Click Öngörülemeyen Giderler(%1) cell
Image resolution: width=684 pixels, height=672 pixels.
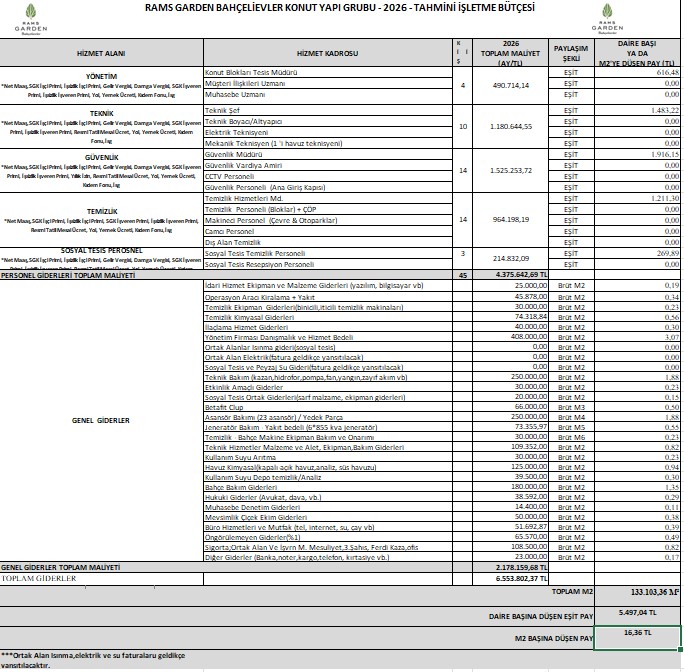click(328, 537)
